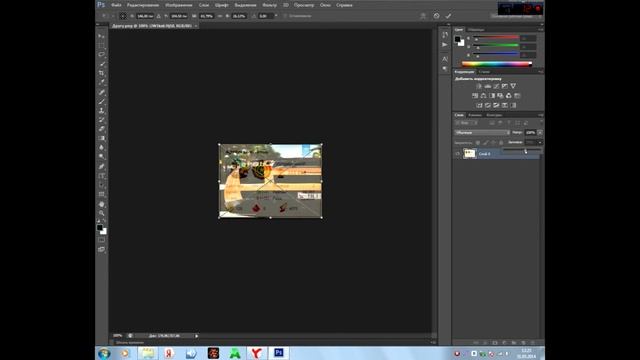Viewport: 640px width, 360px height.
Task: Open the workspace switcher dropdown
Action: pos(517,16)
